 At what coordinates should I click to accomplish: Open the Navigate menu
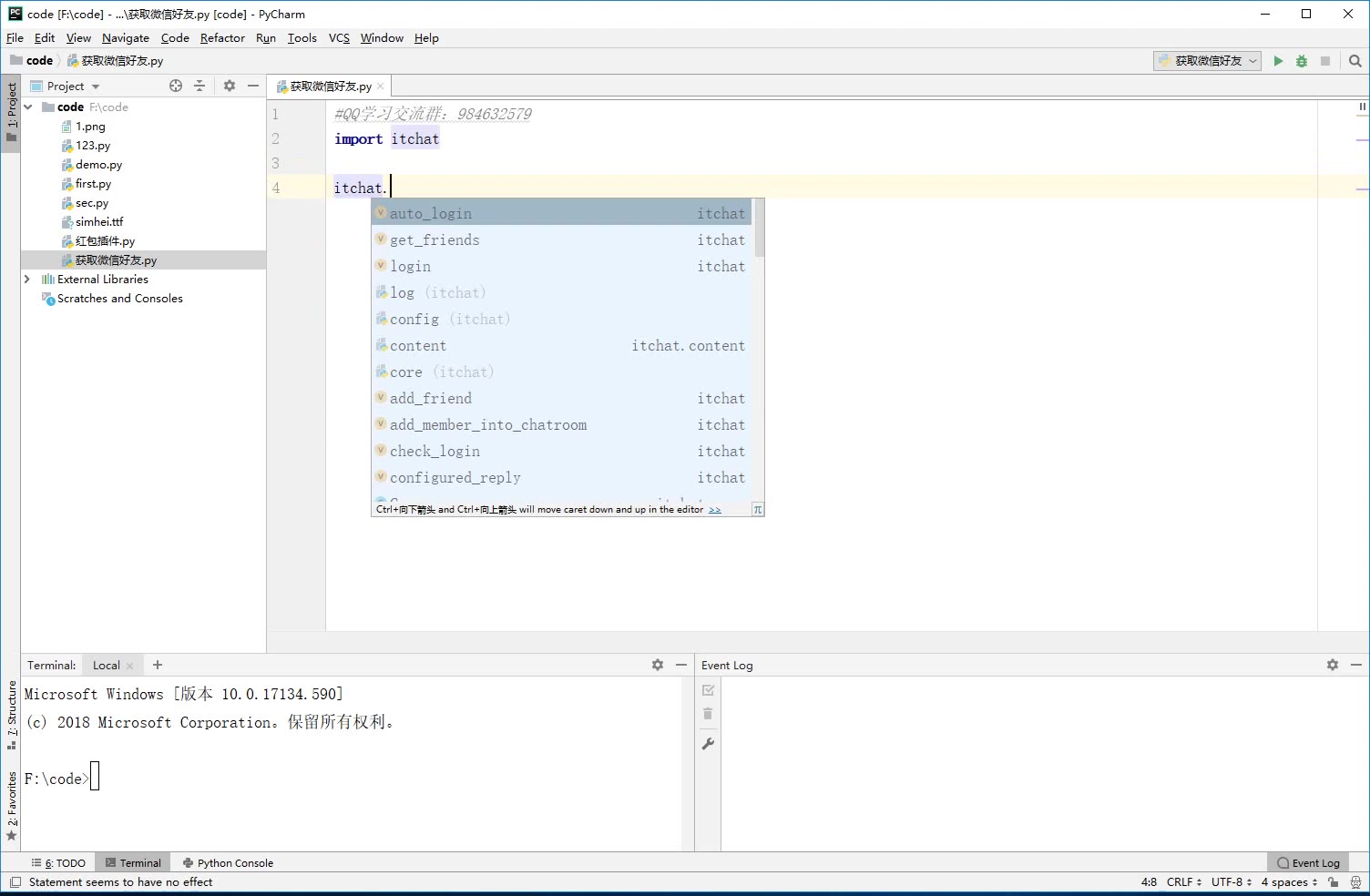126,38
